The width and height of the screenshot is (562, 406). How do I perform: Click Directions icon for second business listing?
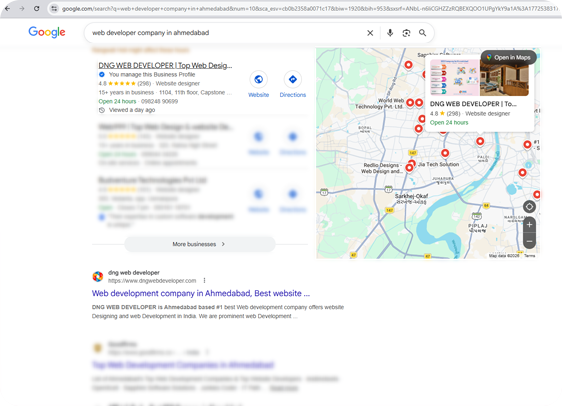point(293,137)
